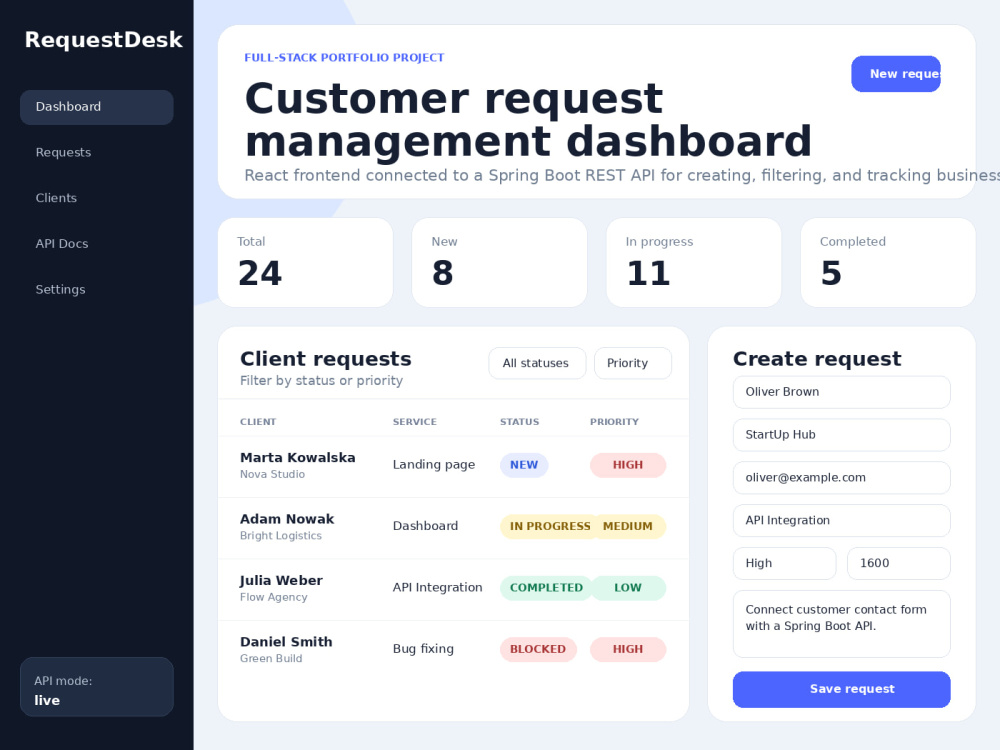Screen dimensions: 1000x750
Task: Focus the API Integration service field
Action: pyautogui.click(x=841, y=521)
